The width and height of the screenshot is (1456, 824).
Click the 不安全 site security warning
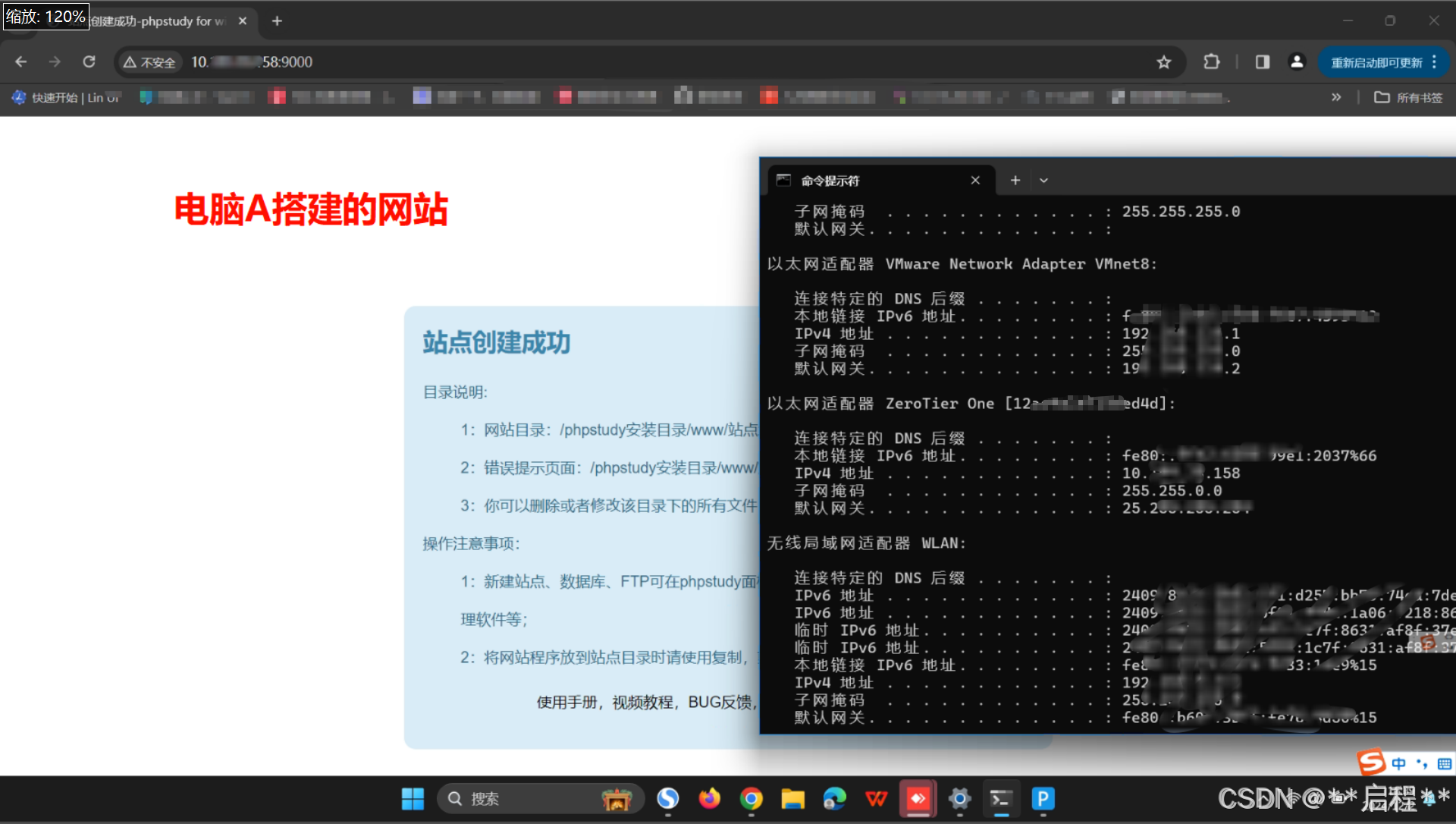coord(150,62)
